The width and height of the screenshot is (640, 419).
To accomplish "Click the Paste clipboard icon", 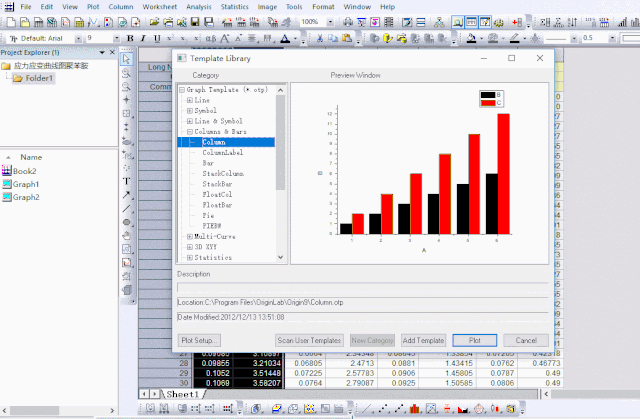I will click(x=347, y=38).
